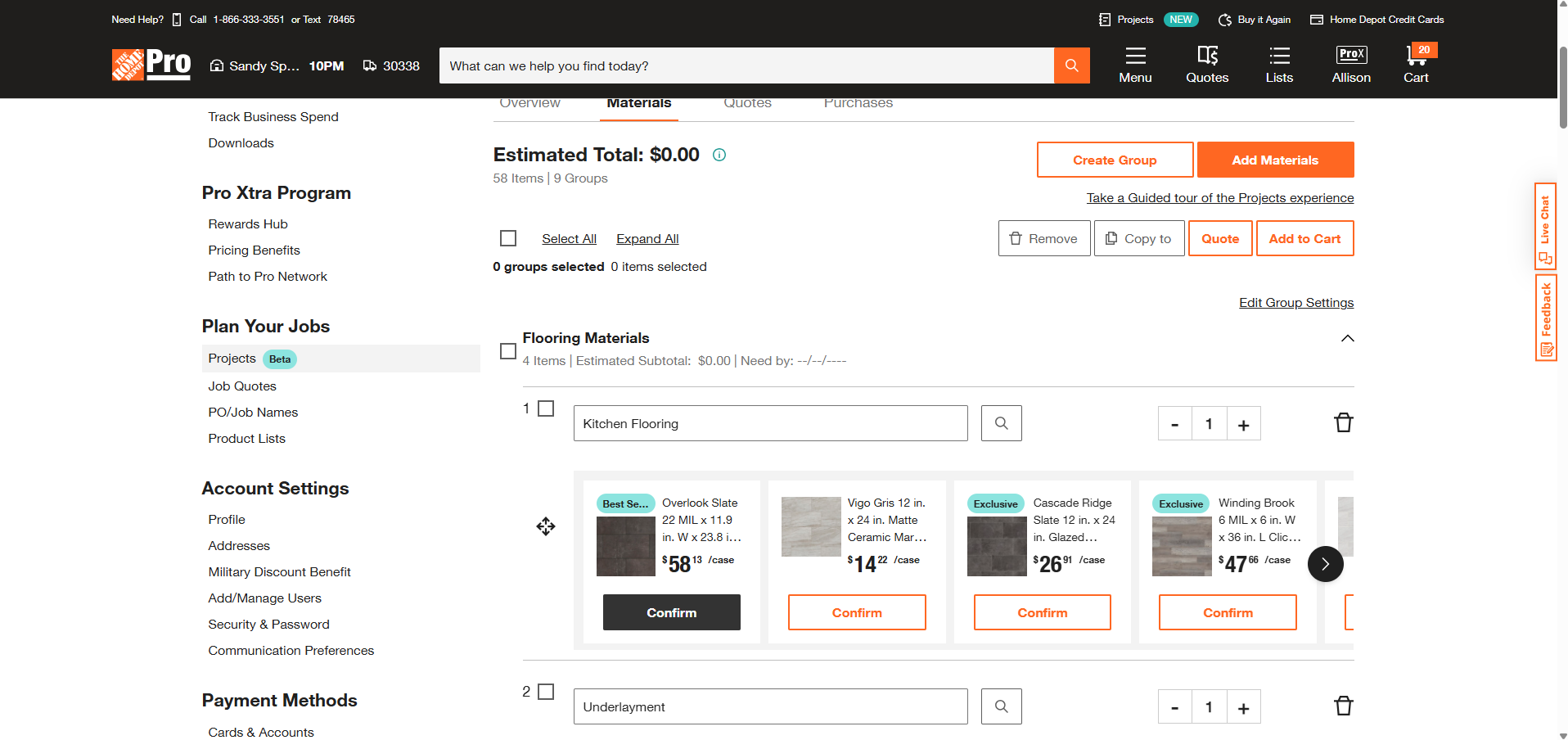Viewport: 1568px width, 740px height.
Task: Click the move handle for product row
Action: pos(546,526)
